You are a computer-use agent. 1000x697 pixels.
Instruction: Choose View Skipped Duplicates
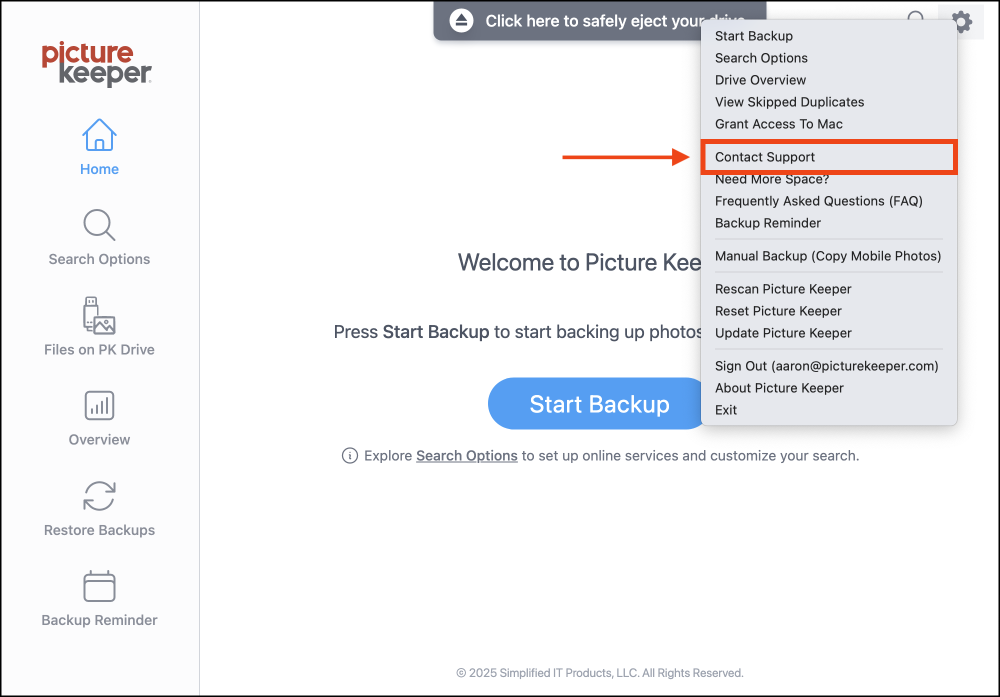789,102
